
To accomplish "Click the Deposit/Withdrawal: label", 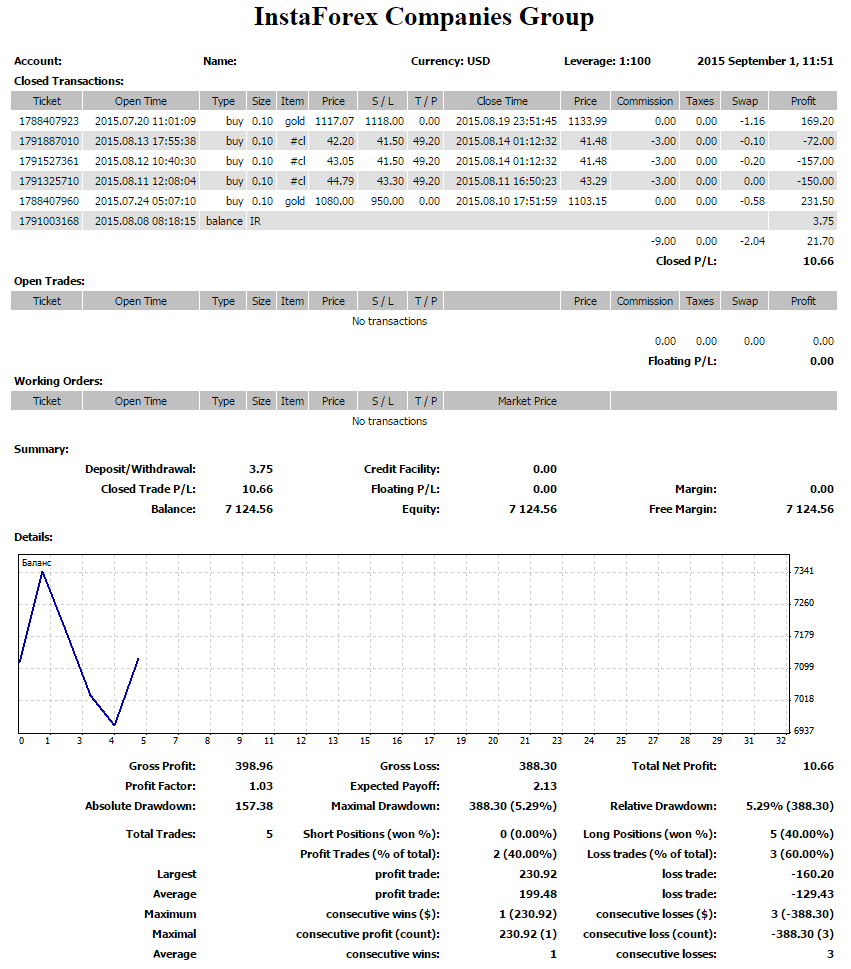I will [140, 469].
